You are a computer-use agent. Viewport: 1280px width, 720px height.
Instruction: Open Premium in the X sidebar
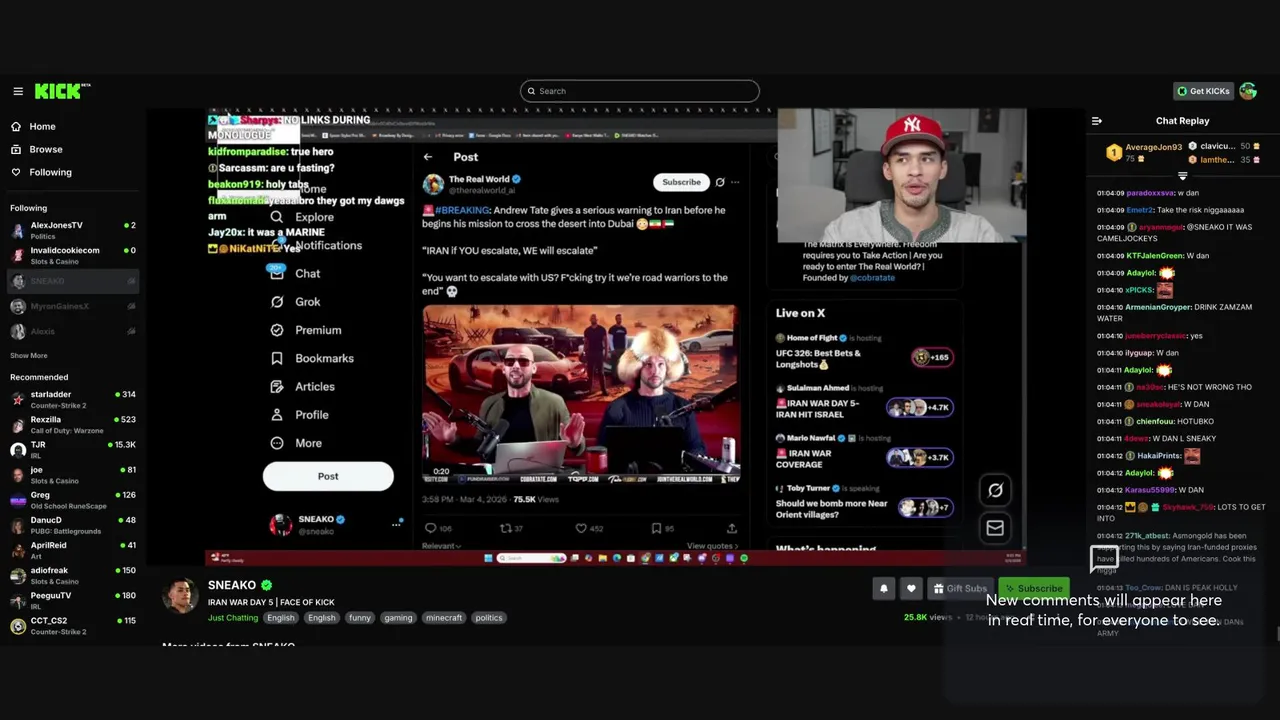(x=306, y=330)
